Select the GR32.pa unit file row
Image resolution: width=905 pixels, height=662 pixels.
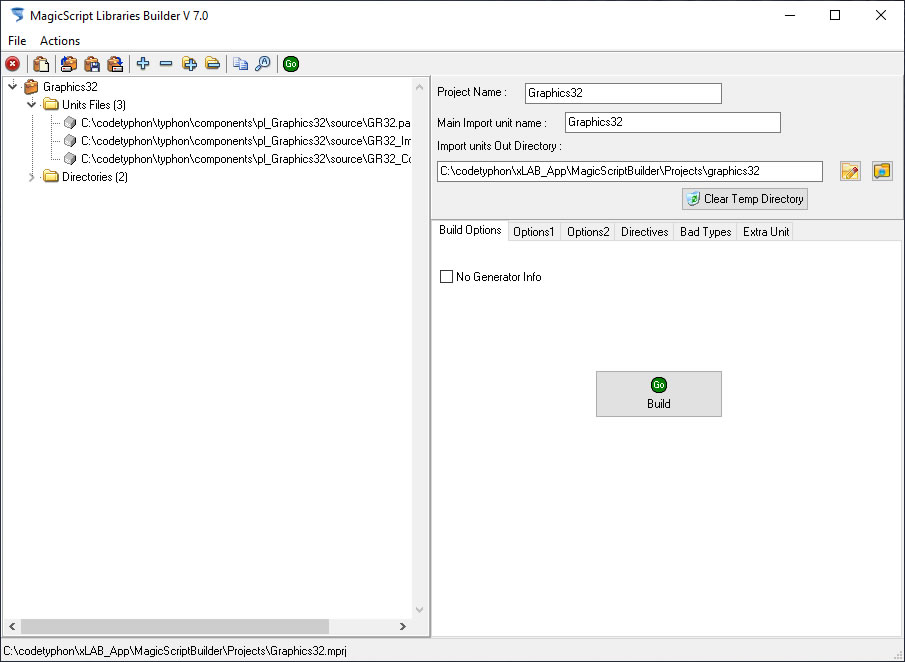point(245,123)
